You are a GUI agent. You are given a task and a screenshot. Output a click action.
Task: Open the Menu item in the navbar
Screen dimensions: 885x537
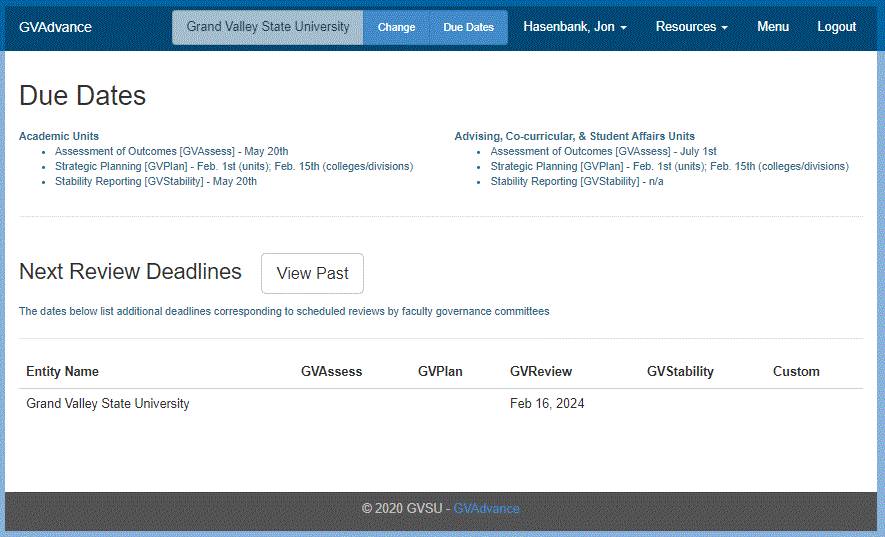(772, 27)
